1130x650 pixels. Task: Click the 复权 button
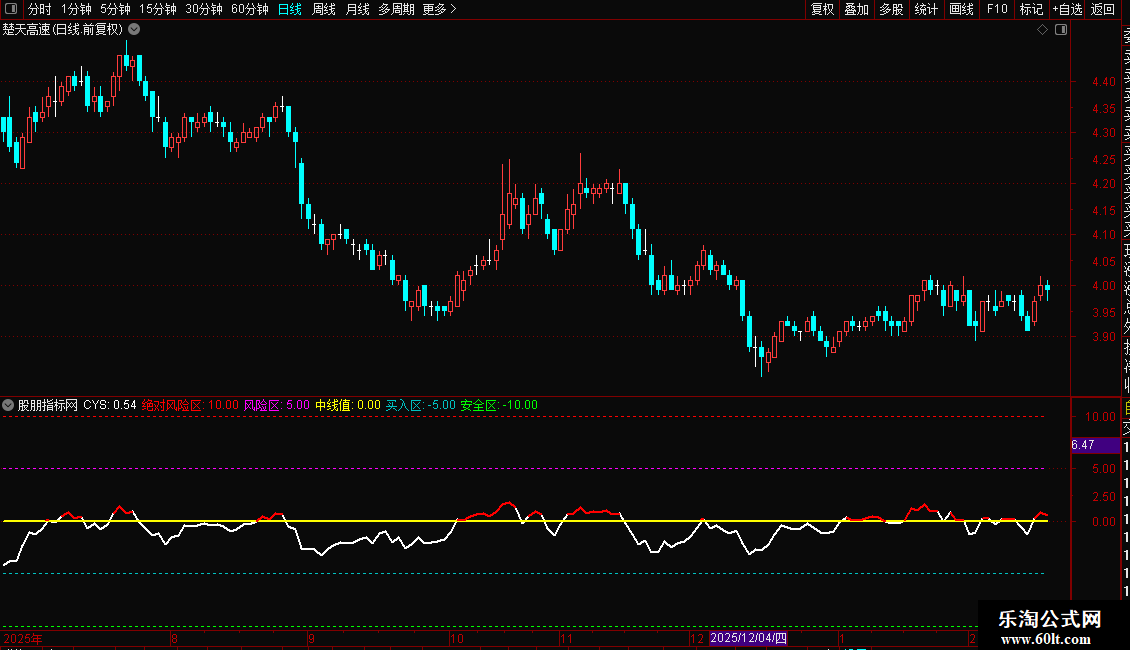[x=822, y=9]
